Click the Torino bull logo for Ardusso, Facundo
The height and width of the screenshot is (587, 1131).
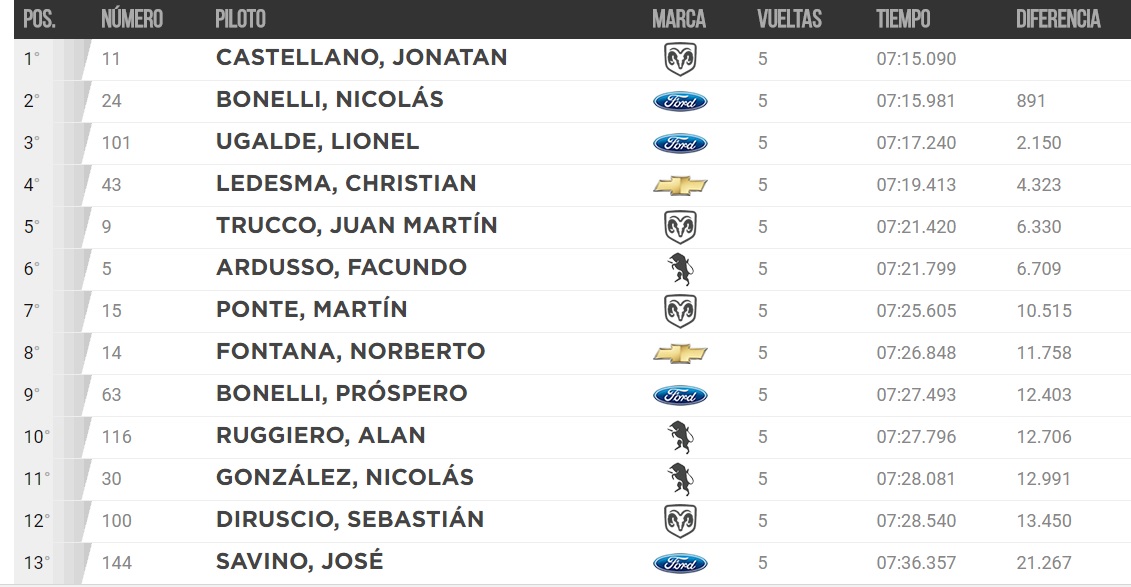(x=680, y=269)
